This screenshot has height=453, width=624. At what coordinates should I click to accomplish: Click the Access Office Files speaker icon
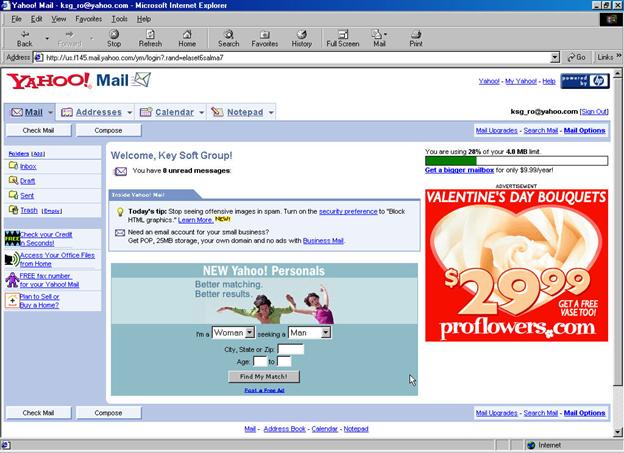click(12, 259)
